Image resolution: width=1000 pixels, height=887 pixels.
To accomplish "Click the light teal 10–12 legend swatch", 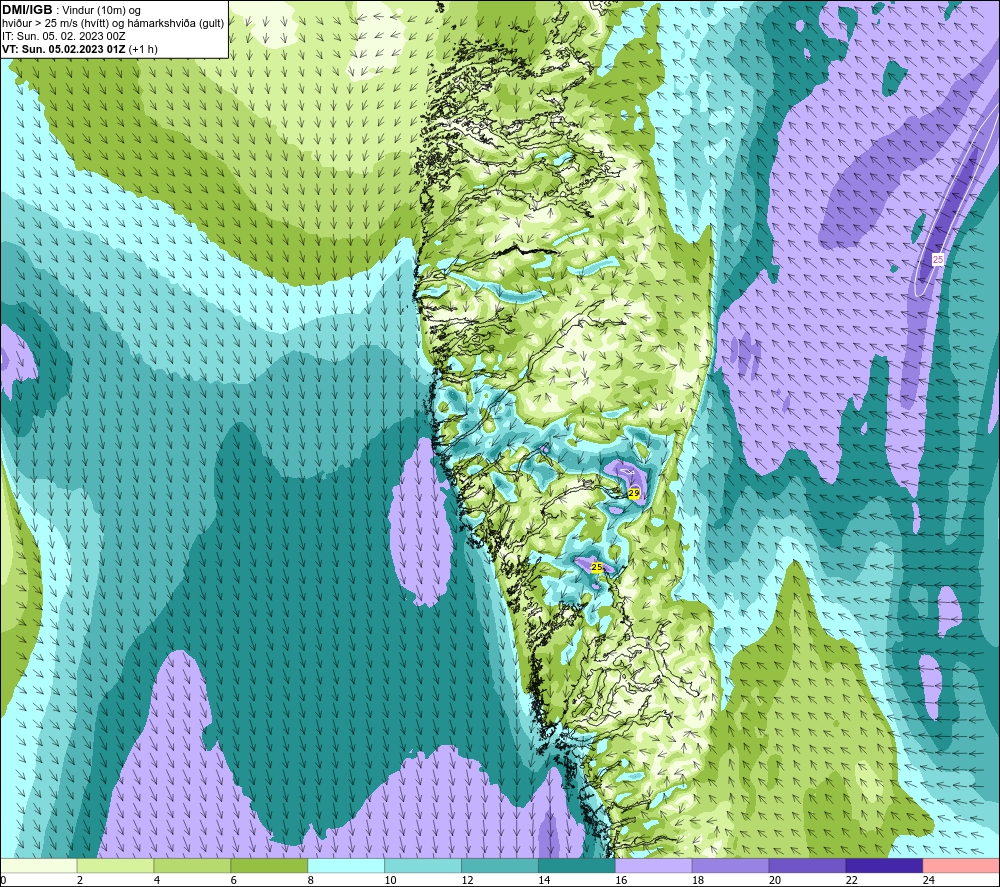I will click(x=423, y=865).
